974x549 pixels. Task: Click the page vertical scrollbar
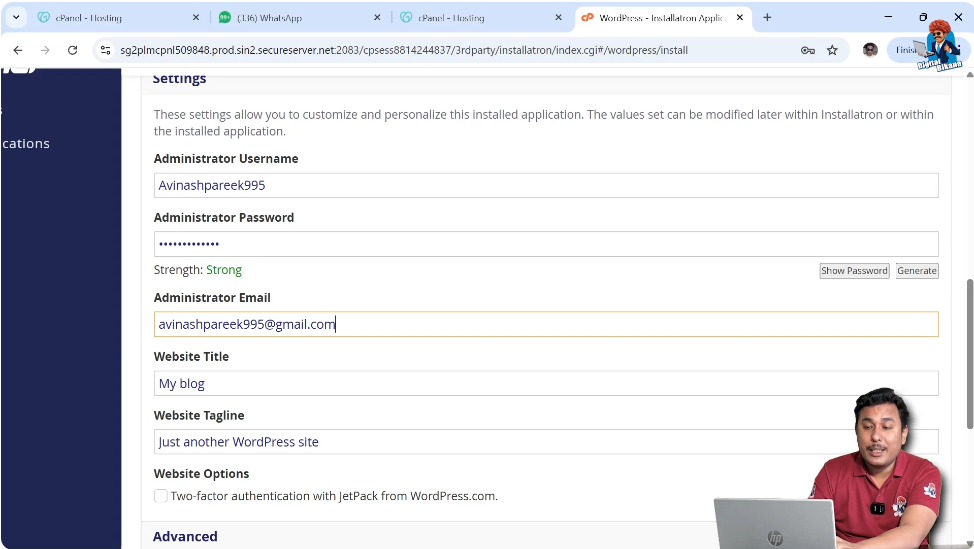[x=969, y=354]
